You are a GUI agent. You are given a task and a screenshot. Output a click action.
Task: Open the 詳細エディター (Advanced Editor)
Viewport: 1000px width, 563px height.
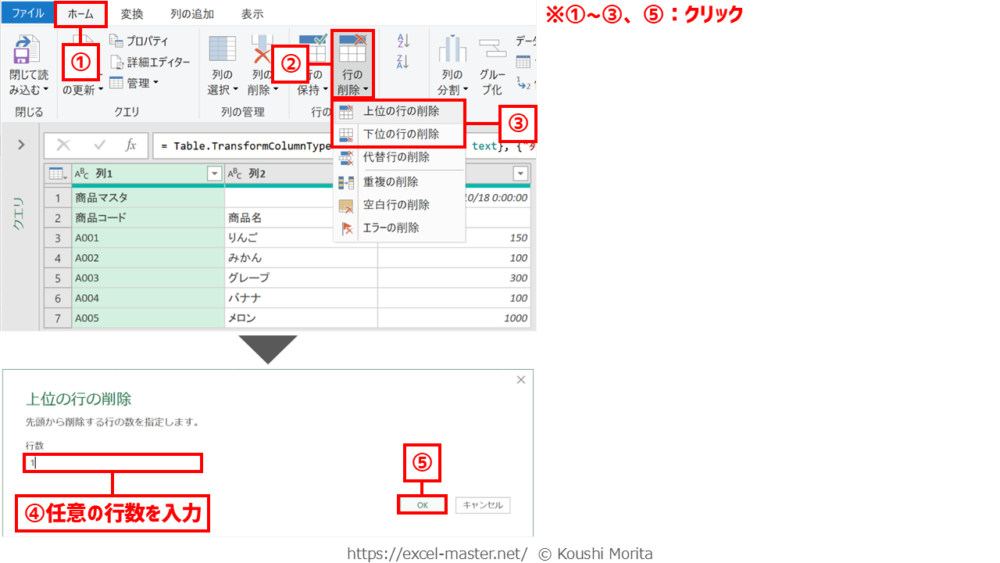click(149, 62)
